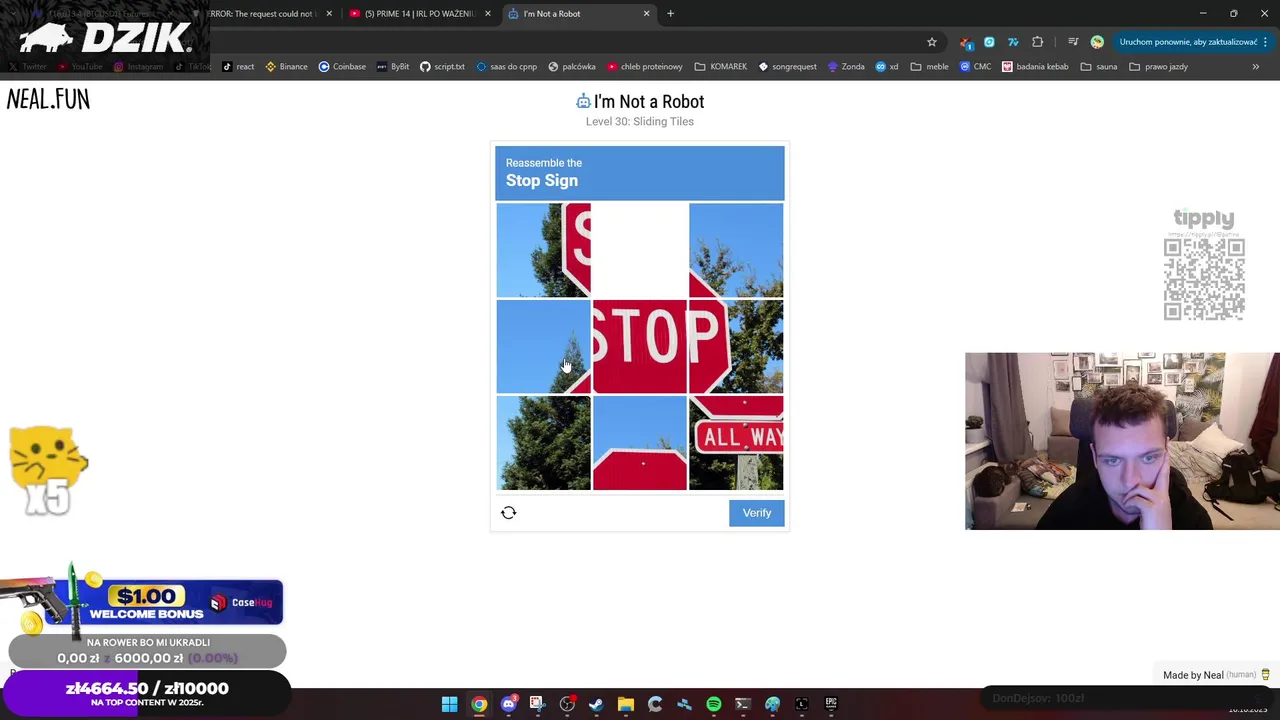Open the badania kebab bookmark
The image size is (1280, 720).
click(1035, 67)
